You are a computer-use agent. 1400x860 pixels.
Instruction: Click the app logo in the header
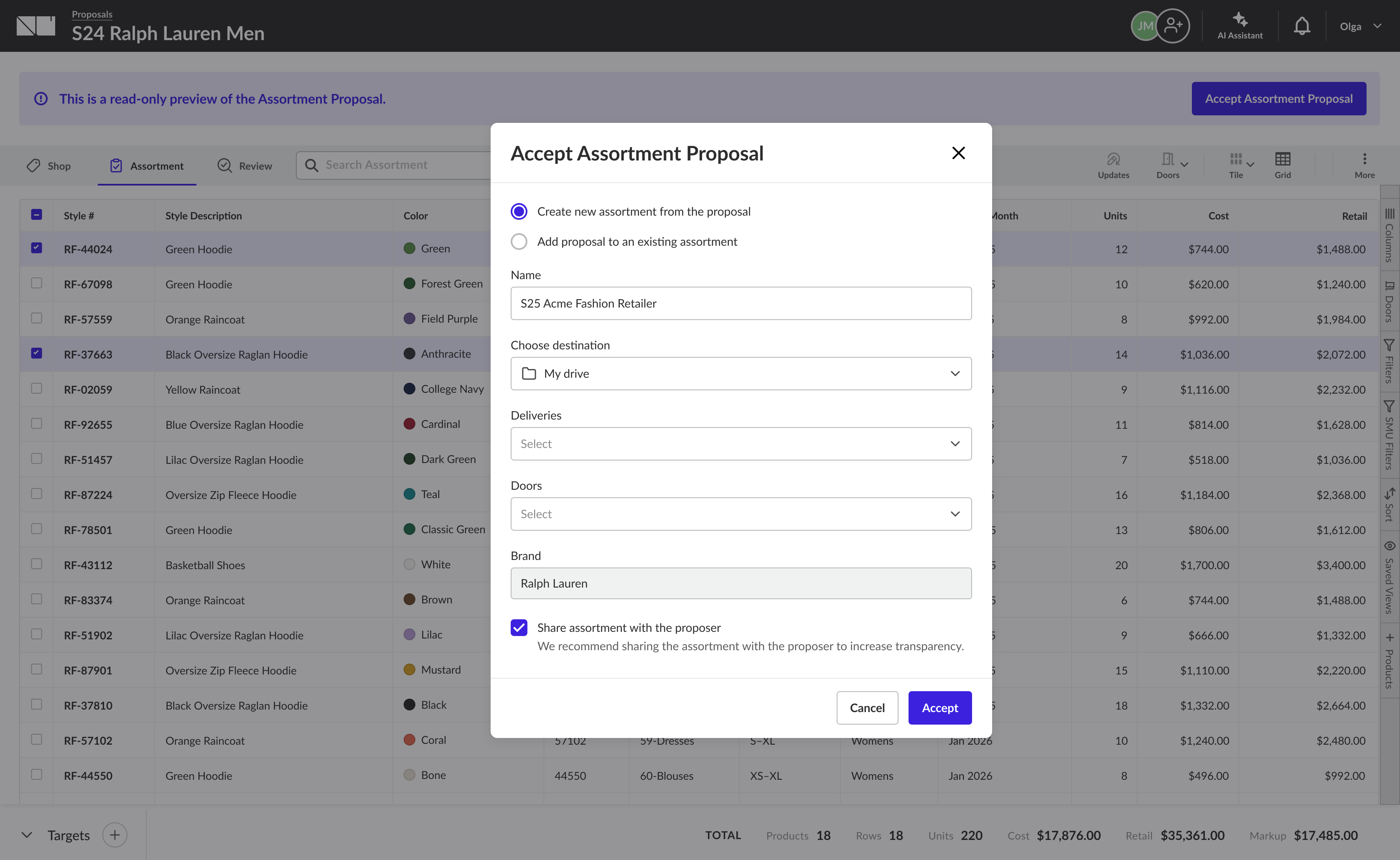pos(36,25)
